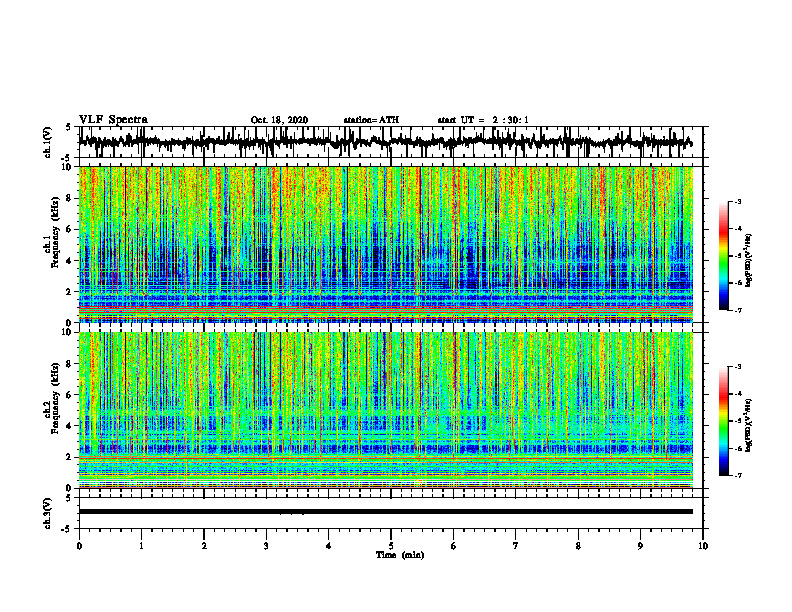Click time axis tick label "3"
This screenshot has width=792, height=612.
pos(266,546)
